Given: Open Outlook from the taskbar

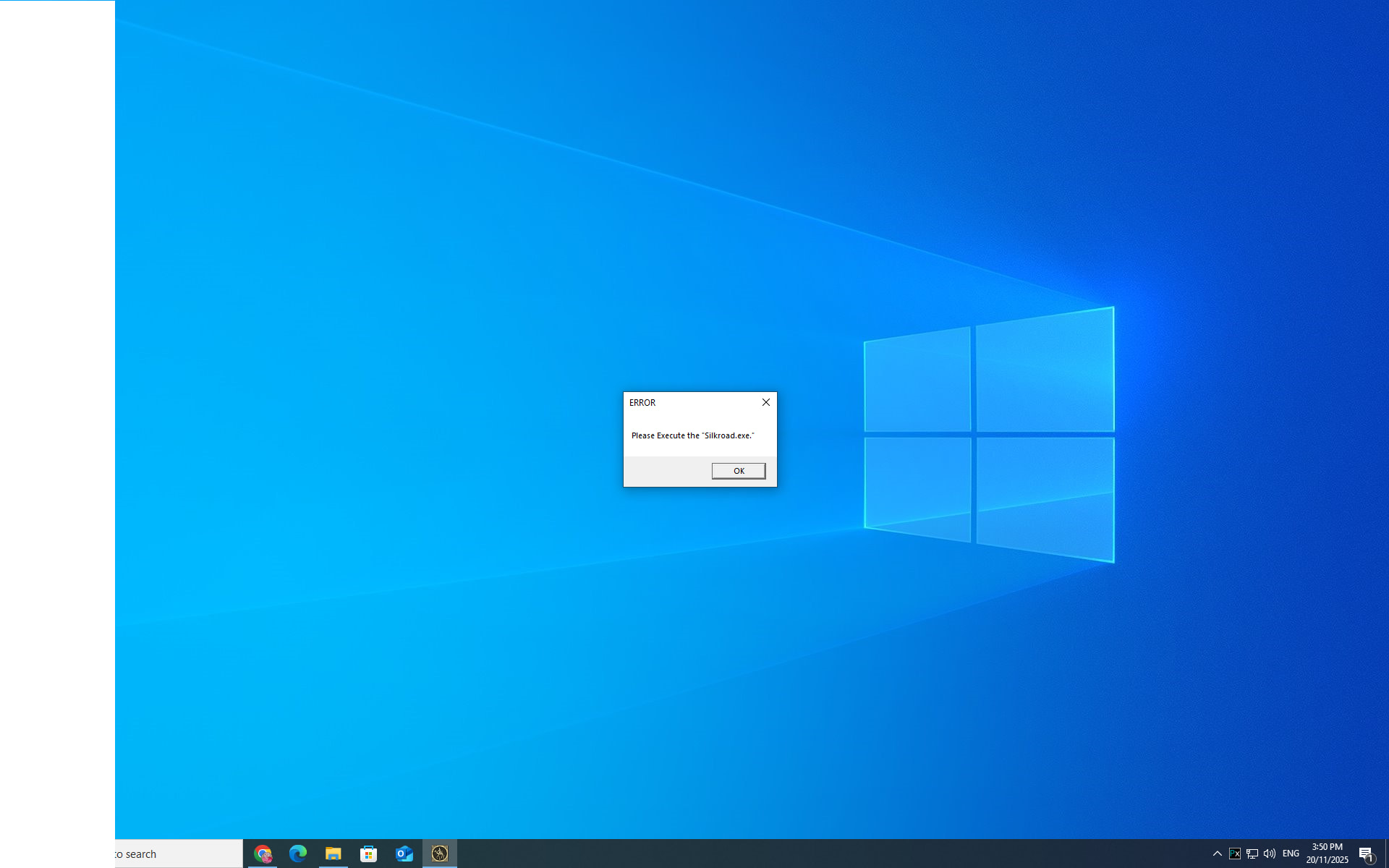Looking at the screenshot, I should click(x=404, y=854).
